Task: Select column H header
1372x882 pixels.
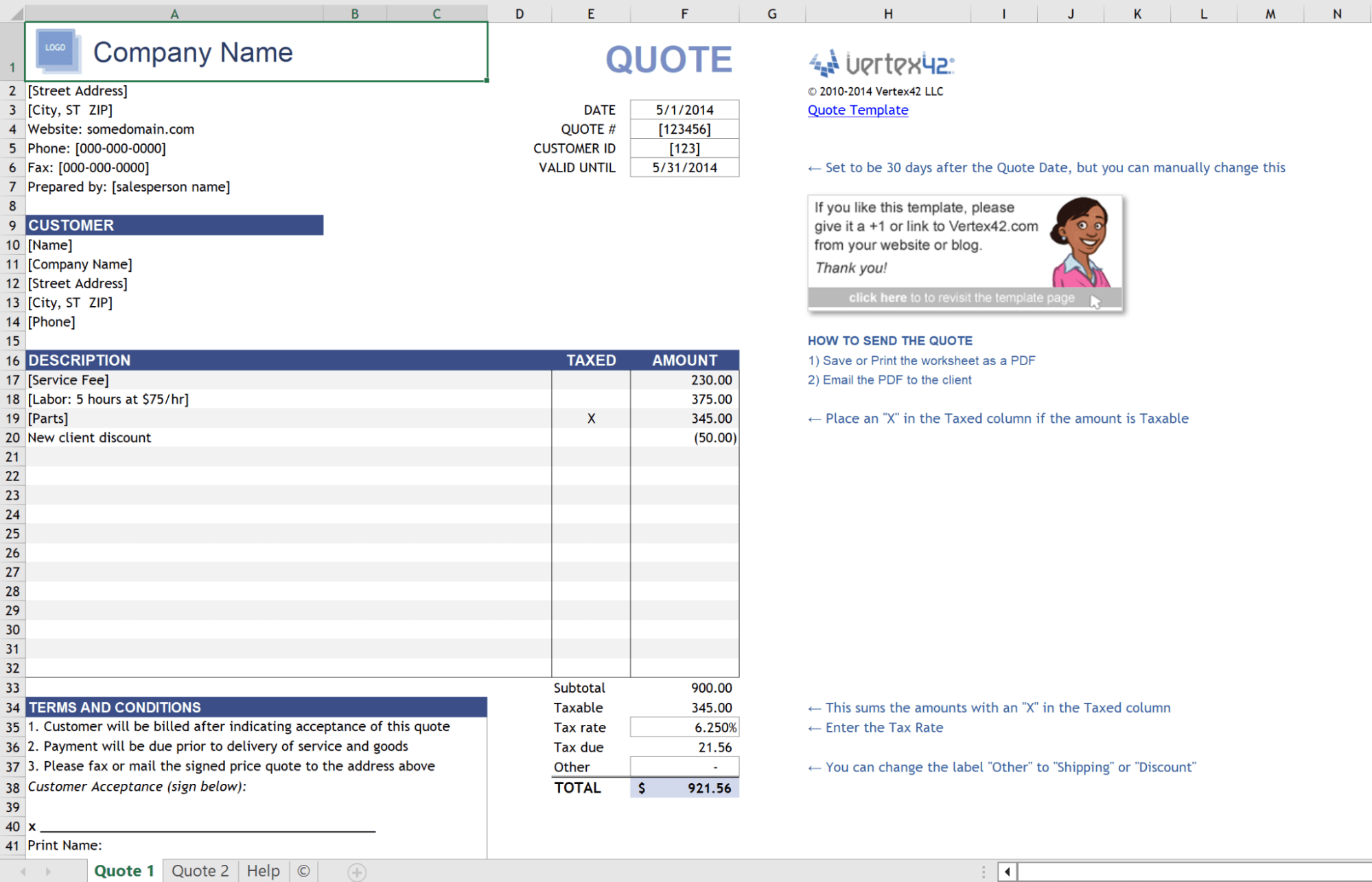Action: [x=887, y=13]
